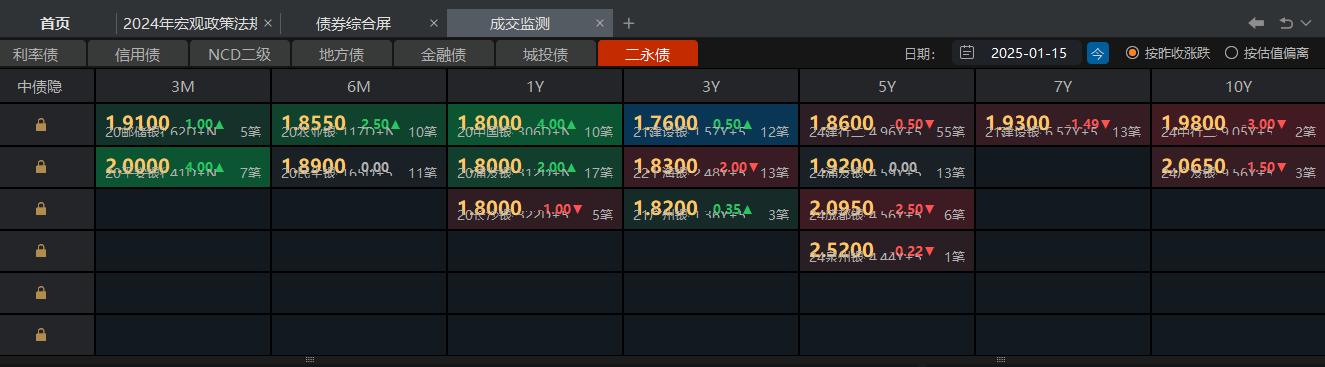Screen dimensions: 1325x367
Task: Click the 1.8000 cell with +4.00 change
Action: pos(535,125)
